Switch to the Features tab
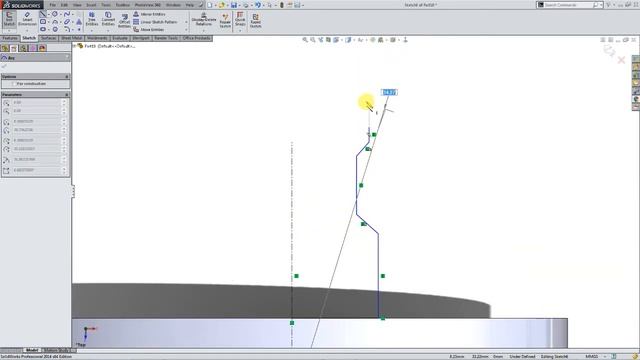 (10, 38)
